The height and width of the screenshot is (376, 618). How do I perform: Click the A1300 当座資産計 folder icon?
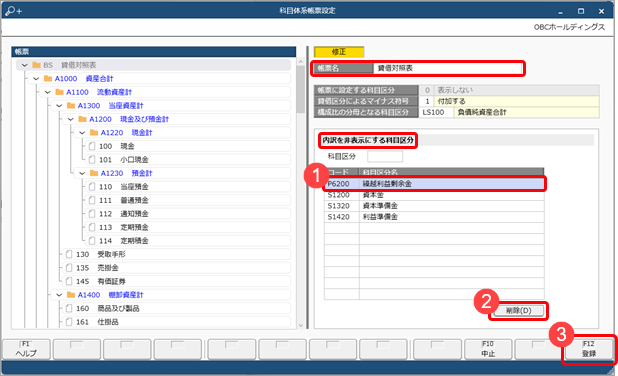[x=71, y=105]
